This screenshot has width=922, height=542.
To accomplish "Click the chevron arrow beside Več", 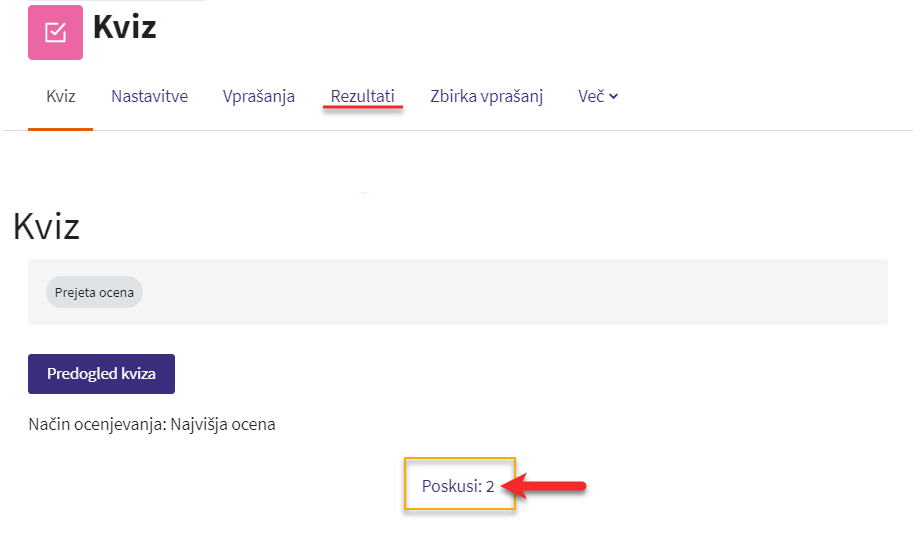I will tap(613, 96).
